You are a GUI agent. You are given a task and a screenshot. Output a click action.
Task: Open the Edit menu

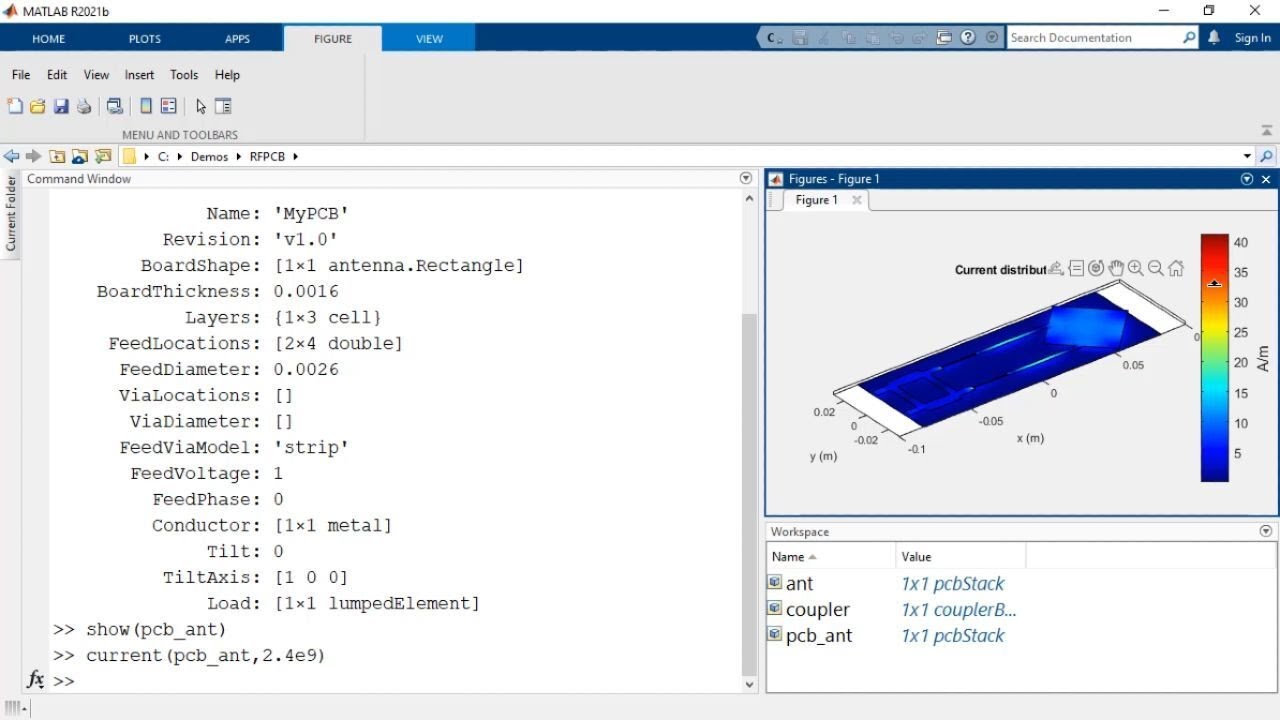tap(57, 75)
